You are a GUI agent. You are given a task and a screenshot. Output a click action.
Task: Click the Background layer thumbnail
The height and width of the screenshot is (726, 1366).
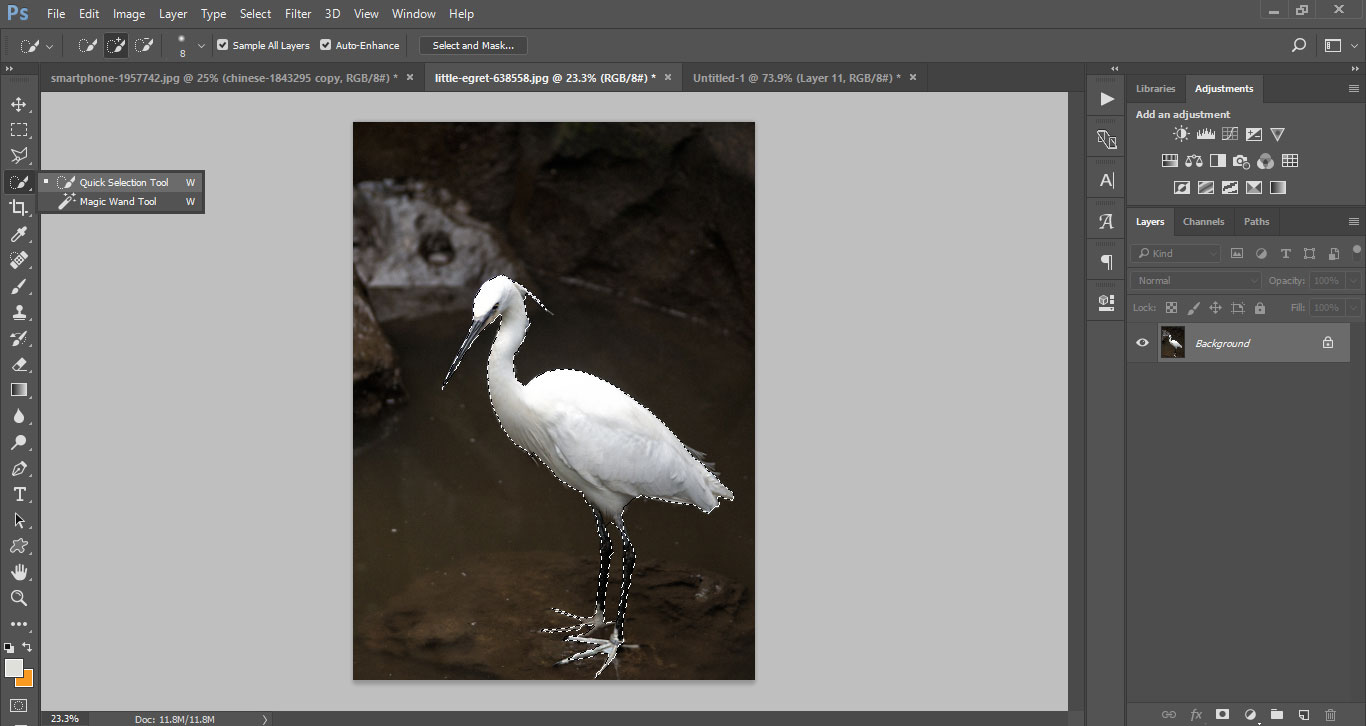pos(1172,343)
